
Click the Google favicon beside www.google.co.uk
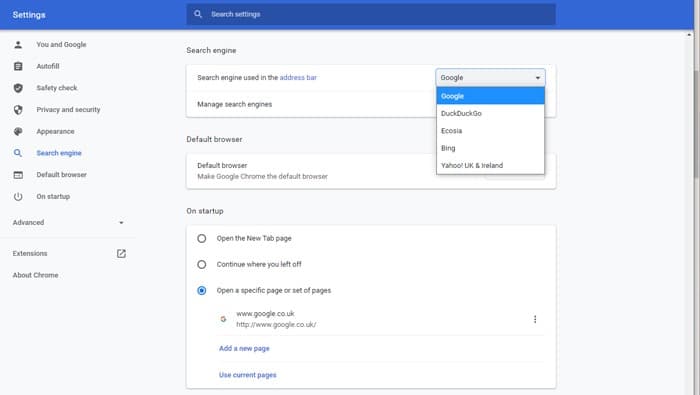tap(223, 319)
